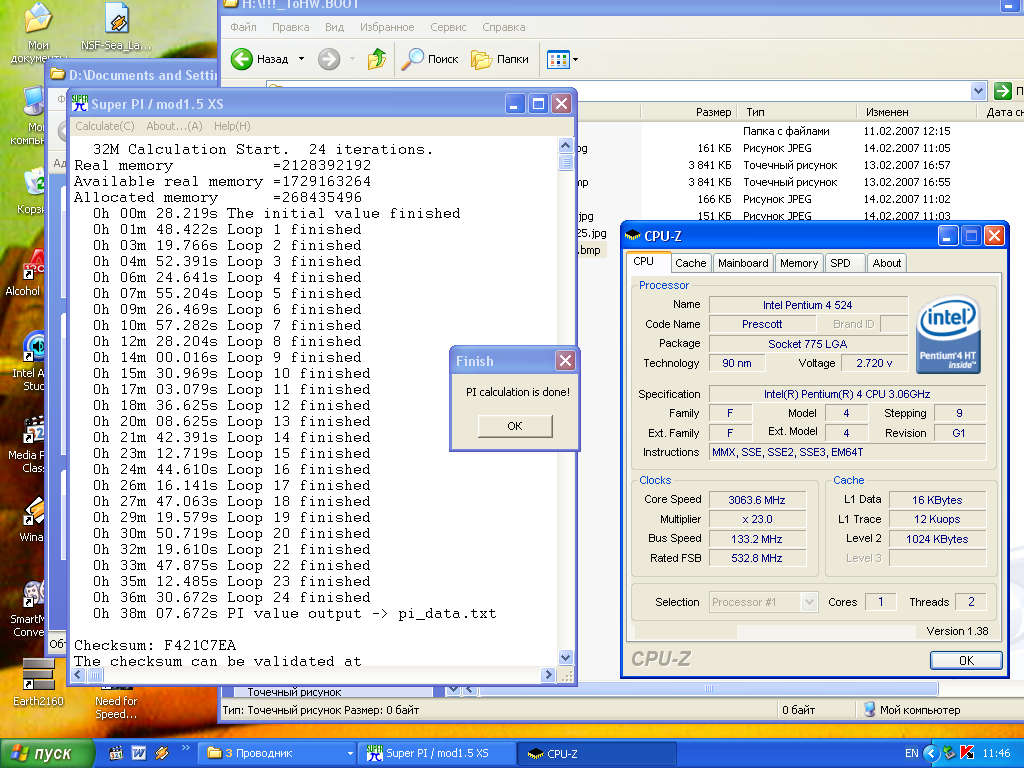Select the Earth2160 desktop shortcut
Viewport: 1024px width, 768px height.
(x=38, y=681)
